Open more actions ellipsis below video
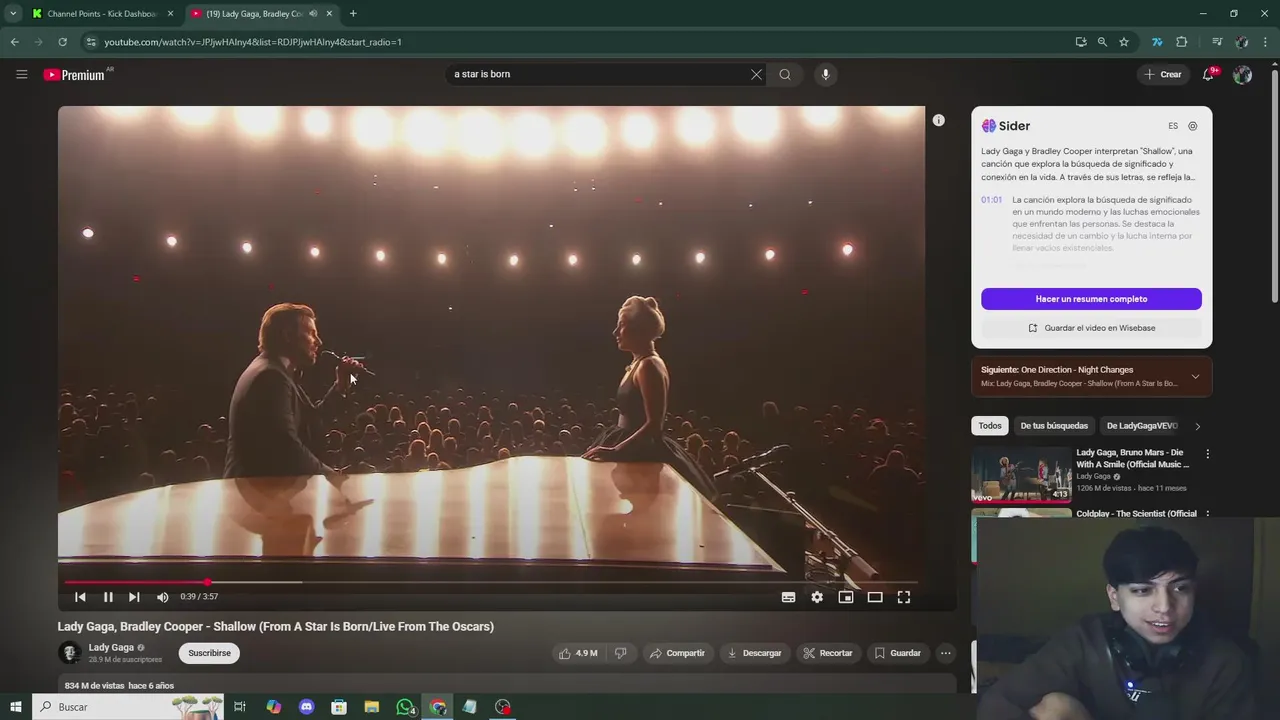1280x720 pixels. coord(945,653)
